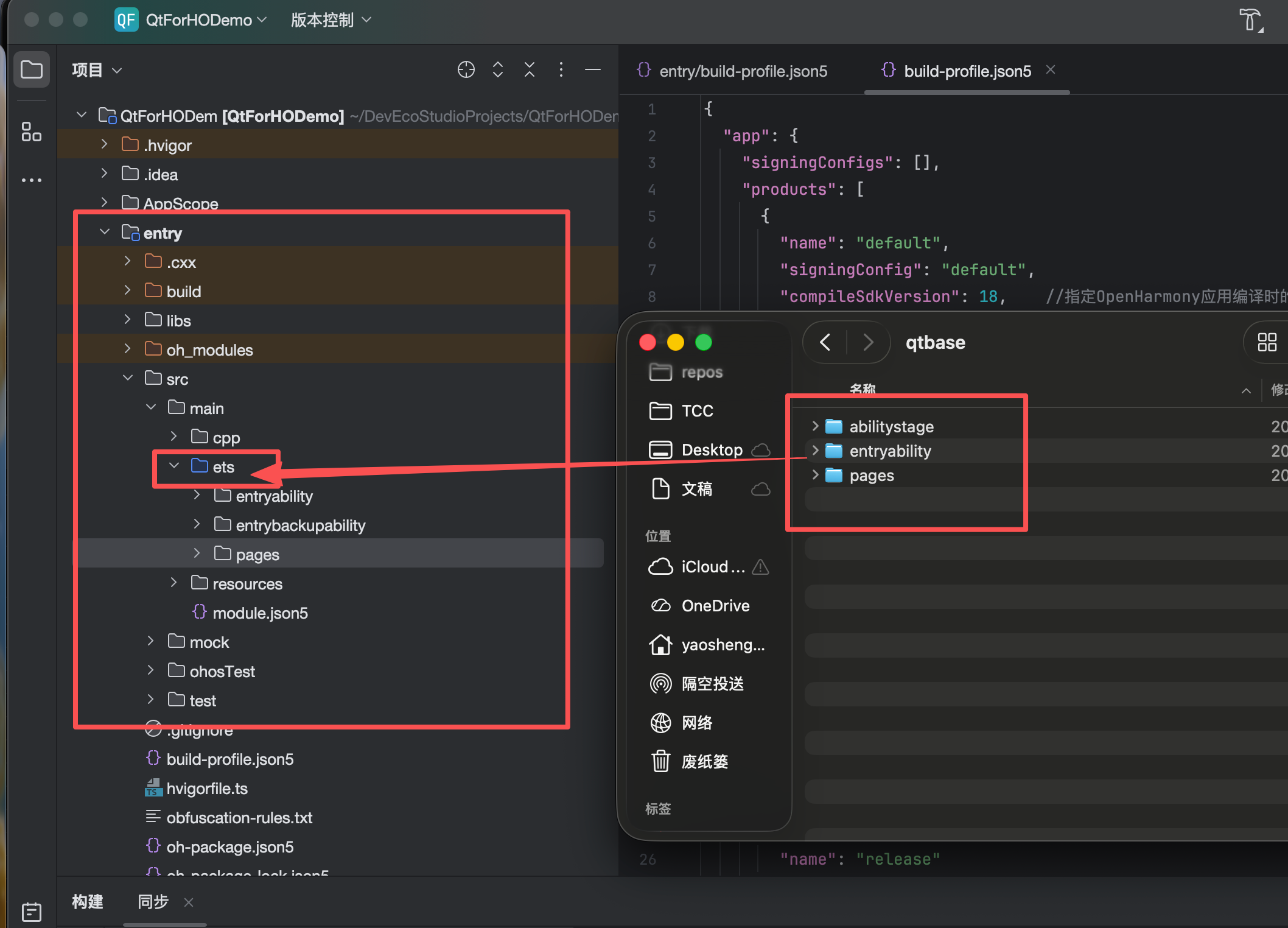Switch Finder icon grid view button
This screenshot has width=1288, height=928.
pyautogui.click(x=1267, y=342)
